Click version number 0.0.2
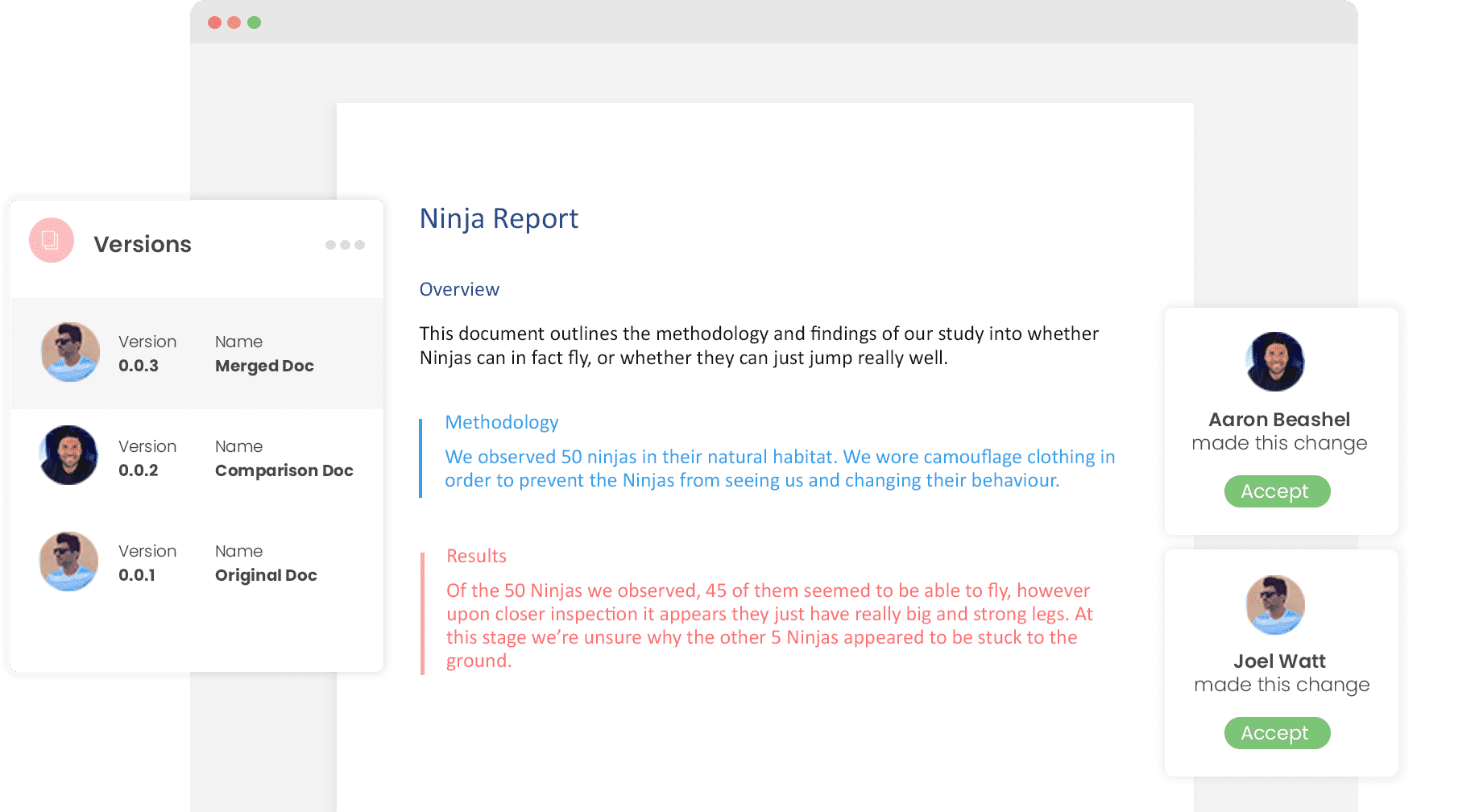This screenshot has height=812, width=1479. click(x=139, y=470)
